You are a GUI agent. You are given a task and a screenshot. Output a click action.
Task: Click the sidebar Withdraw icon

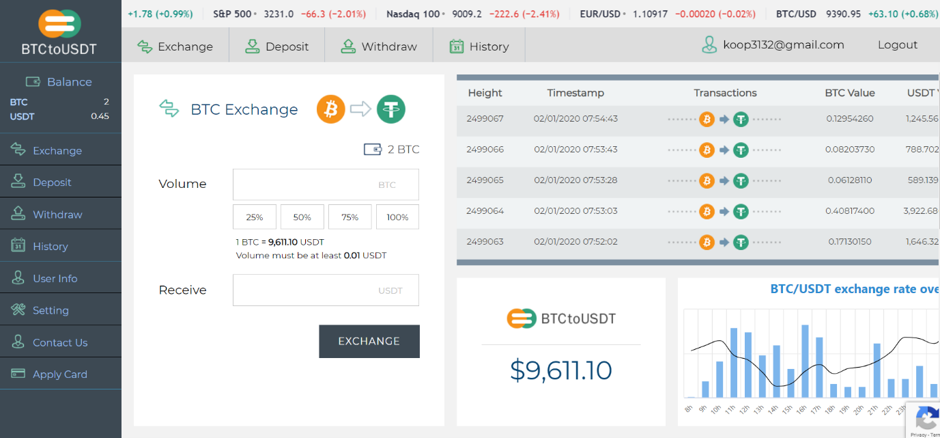pyautogui.click(x=19, y=214)
